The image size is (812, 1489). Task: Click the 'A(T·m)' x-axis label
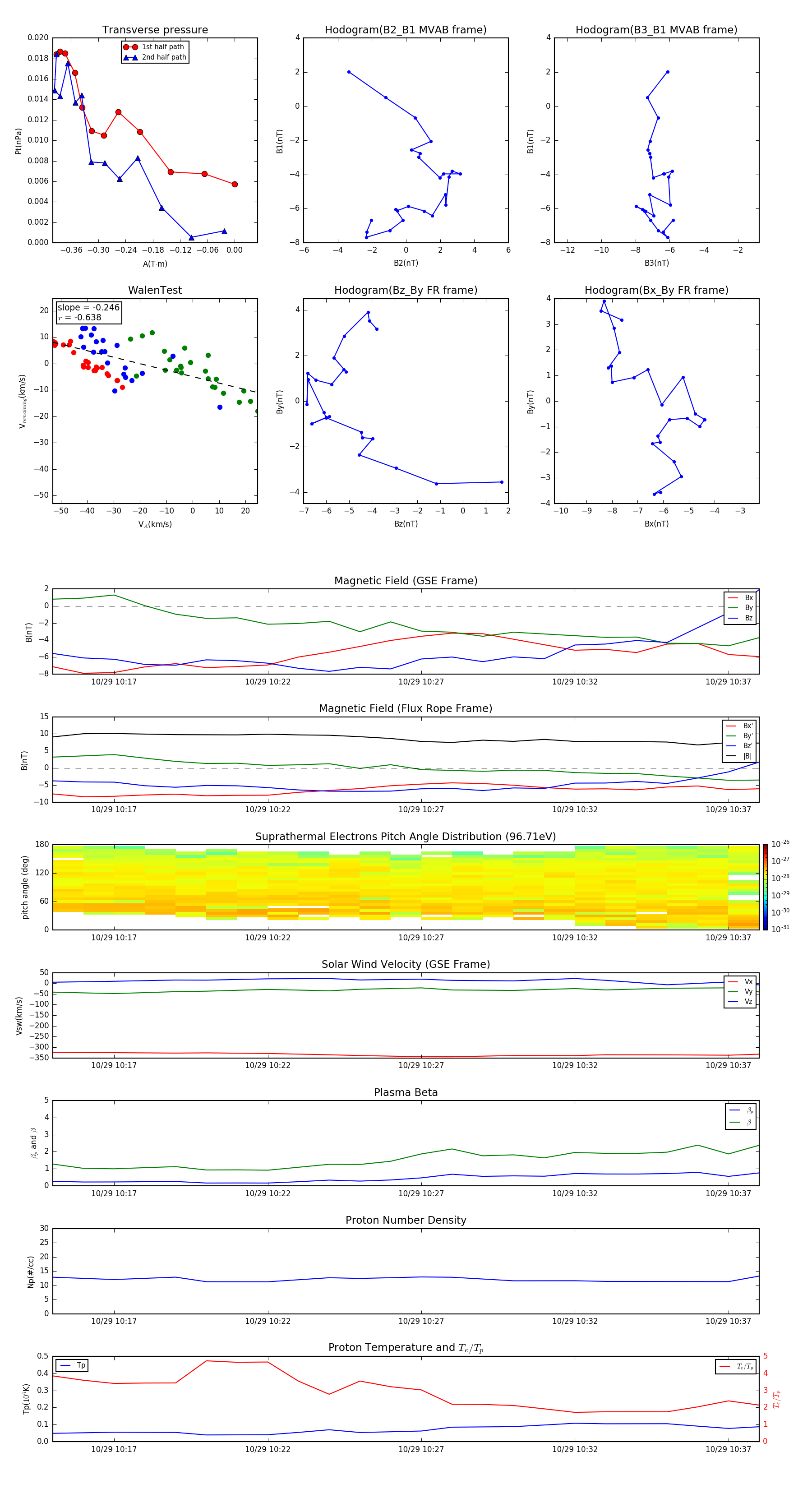tap(155, 264)
